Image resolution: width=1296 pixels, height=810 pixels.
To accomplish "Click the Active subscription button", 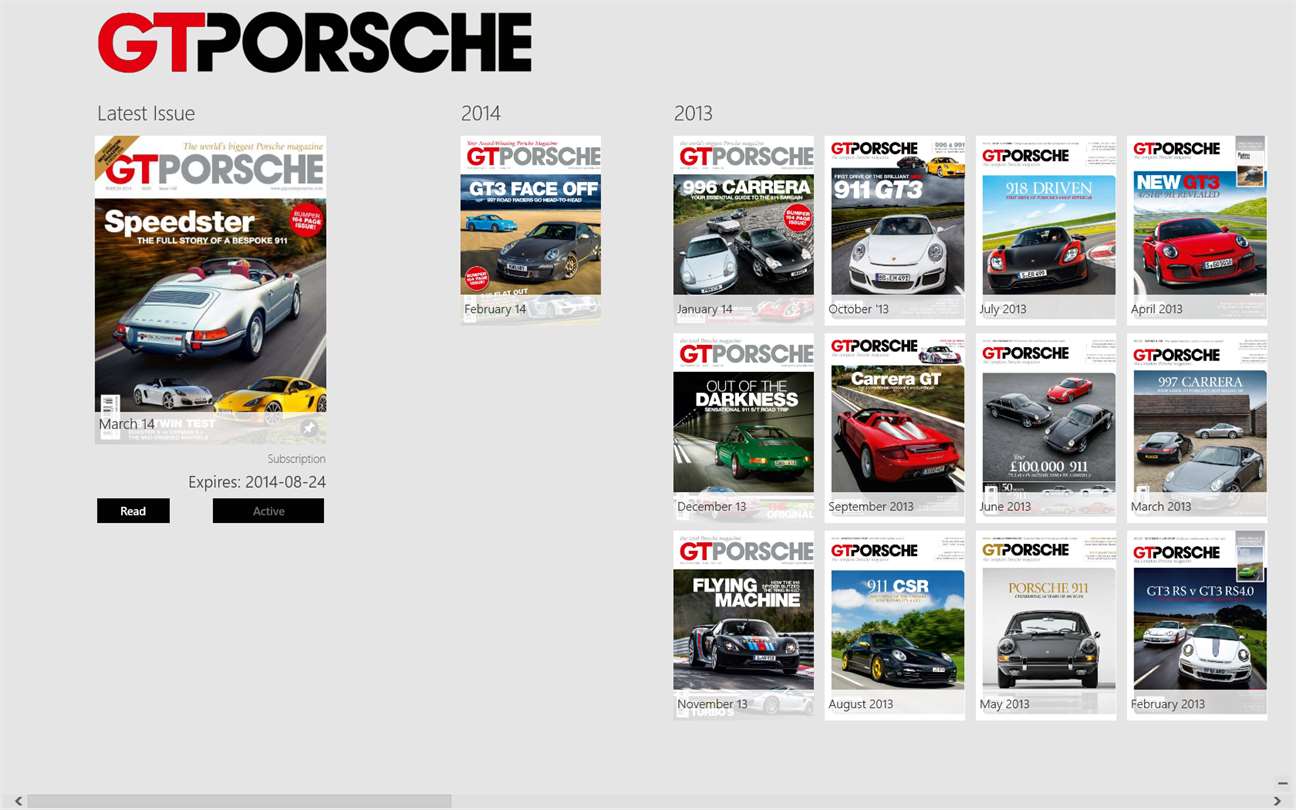I will 268,511.
